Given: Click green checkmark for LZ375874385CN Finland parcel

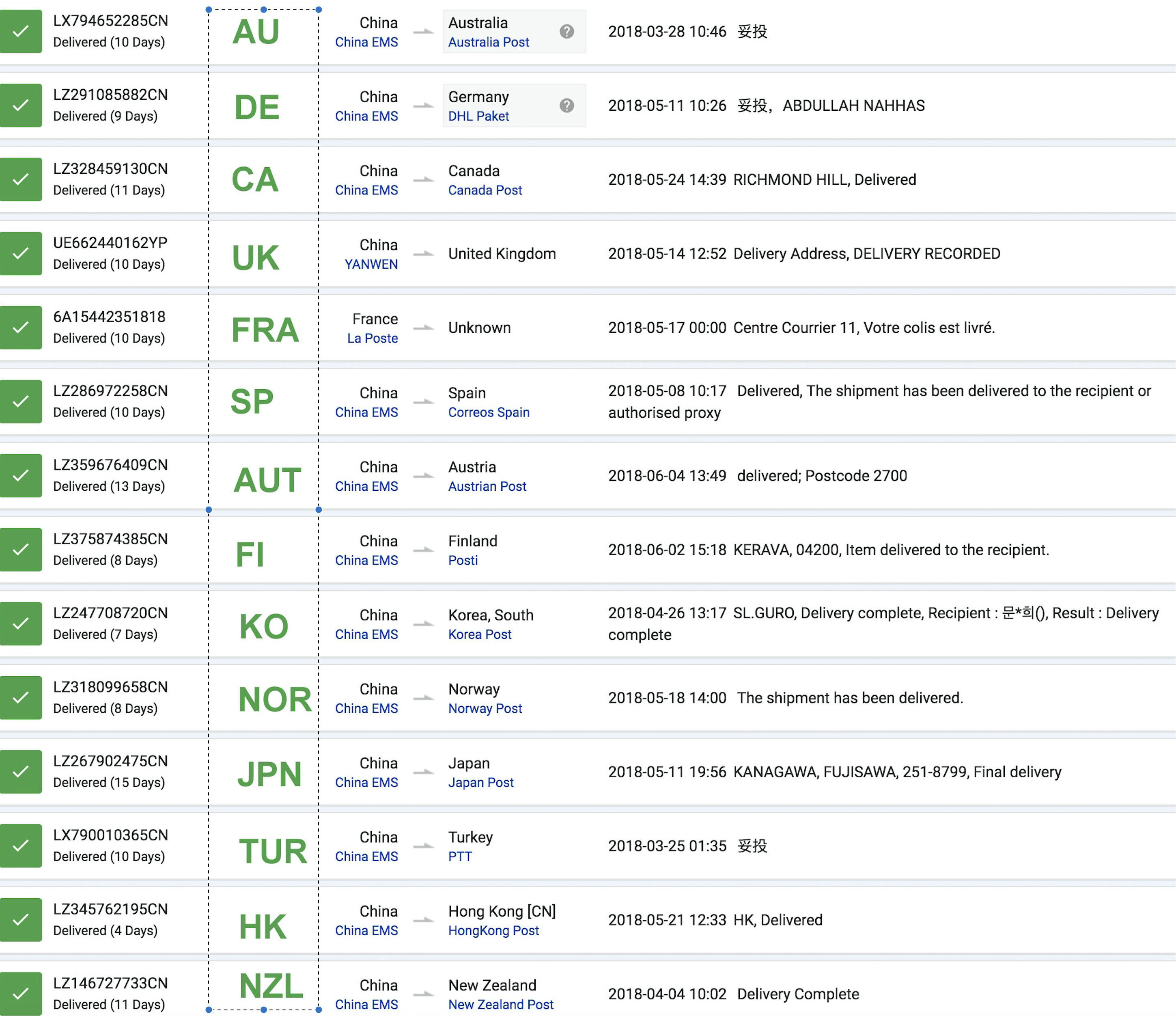Looking at the screenshot, I should pyautogui.click(x=21, y=550).
